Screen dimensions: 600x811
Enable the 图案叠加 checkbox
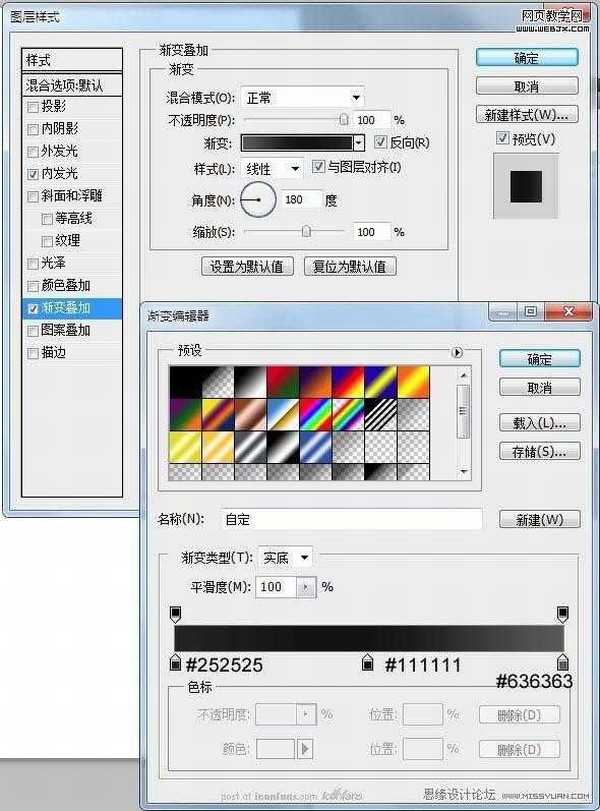coord(33,331)
